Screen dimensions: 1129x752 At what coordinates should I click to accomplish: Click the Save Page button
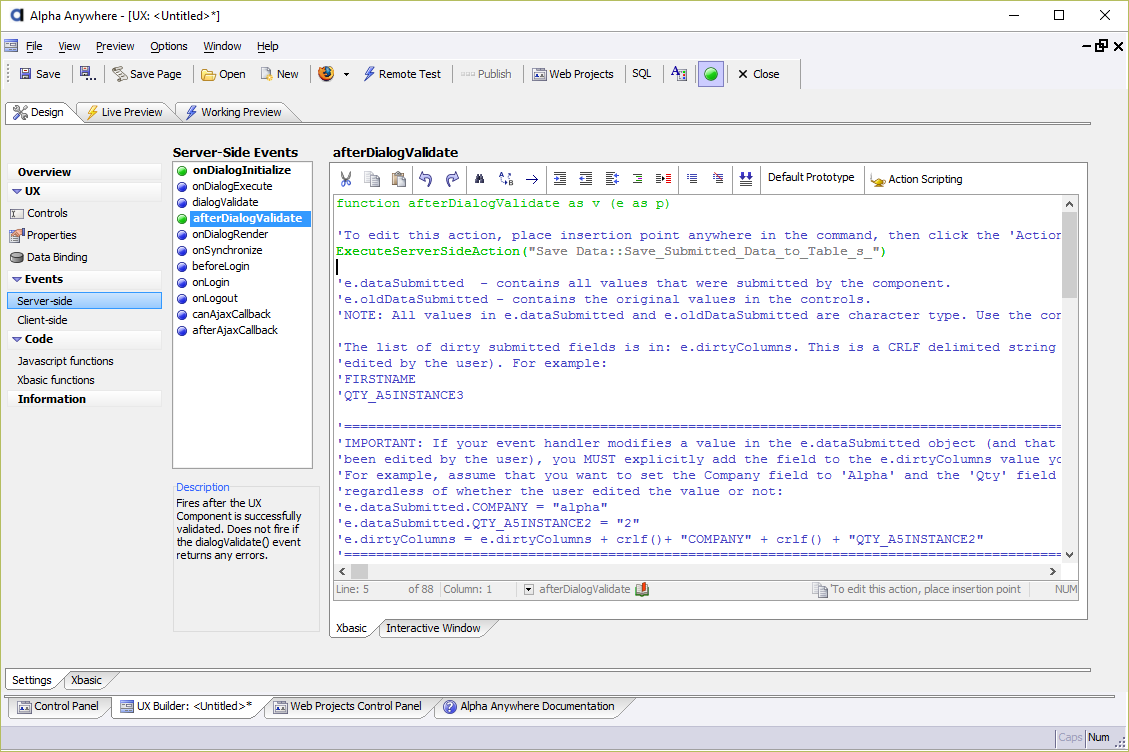[147, 73]
